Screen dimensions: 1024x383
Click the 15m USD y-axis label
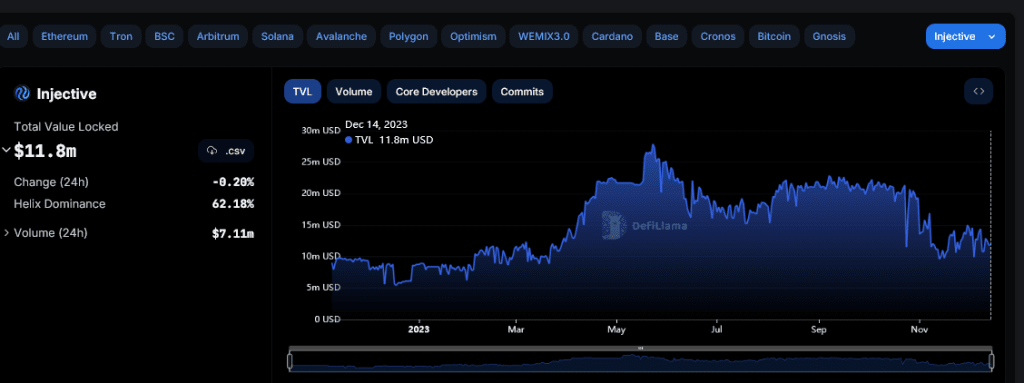[x=321, y=225]
